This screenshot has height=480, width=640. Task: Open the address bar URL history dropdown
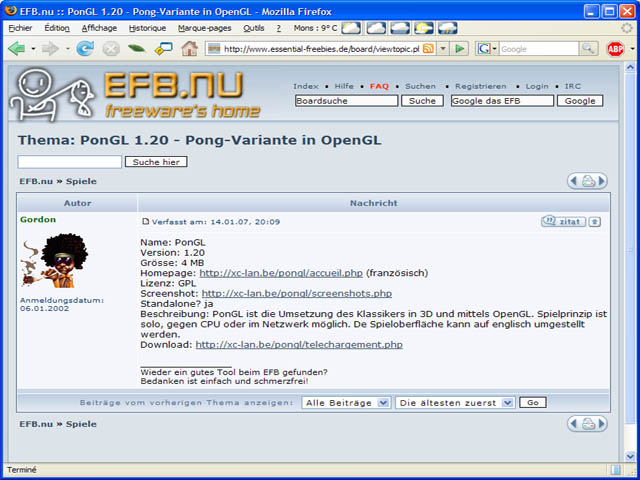pos(443,49)
